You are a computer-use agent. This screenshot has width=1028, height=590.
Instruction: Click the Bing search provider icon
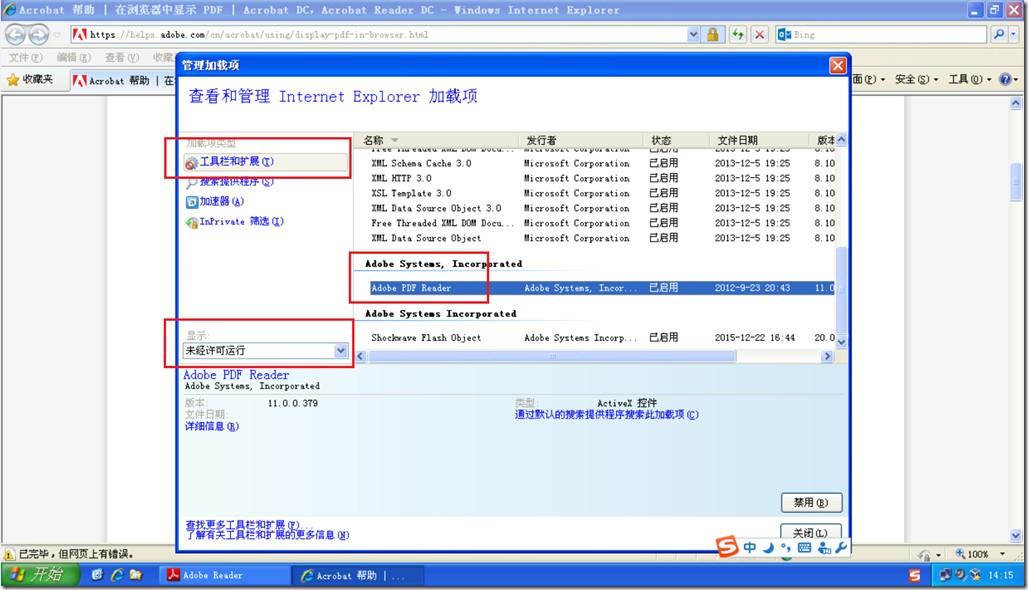(x=784, y=34)
